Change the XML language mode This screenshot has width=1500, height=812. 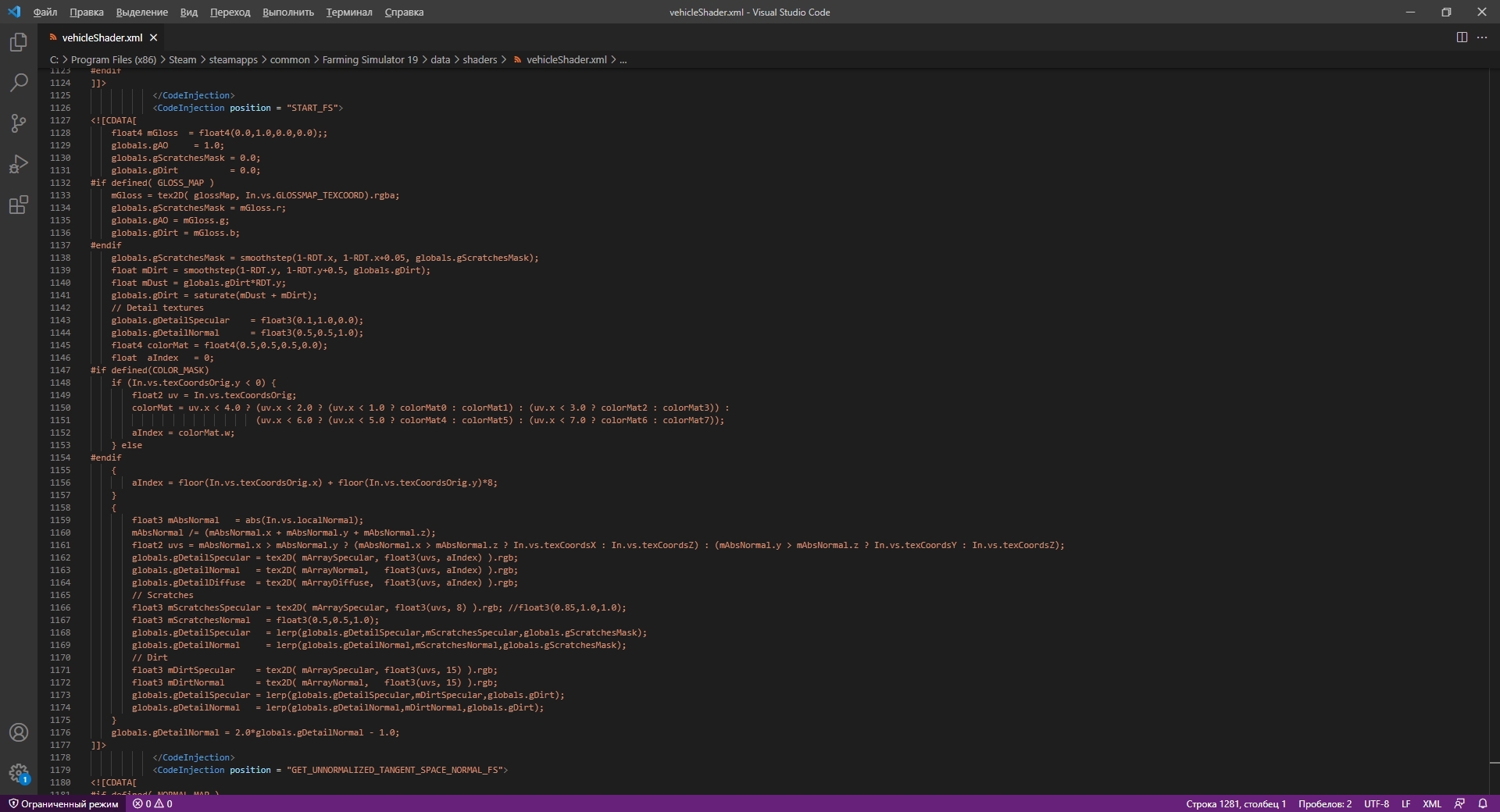tap(1431, 803)
